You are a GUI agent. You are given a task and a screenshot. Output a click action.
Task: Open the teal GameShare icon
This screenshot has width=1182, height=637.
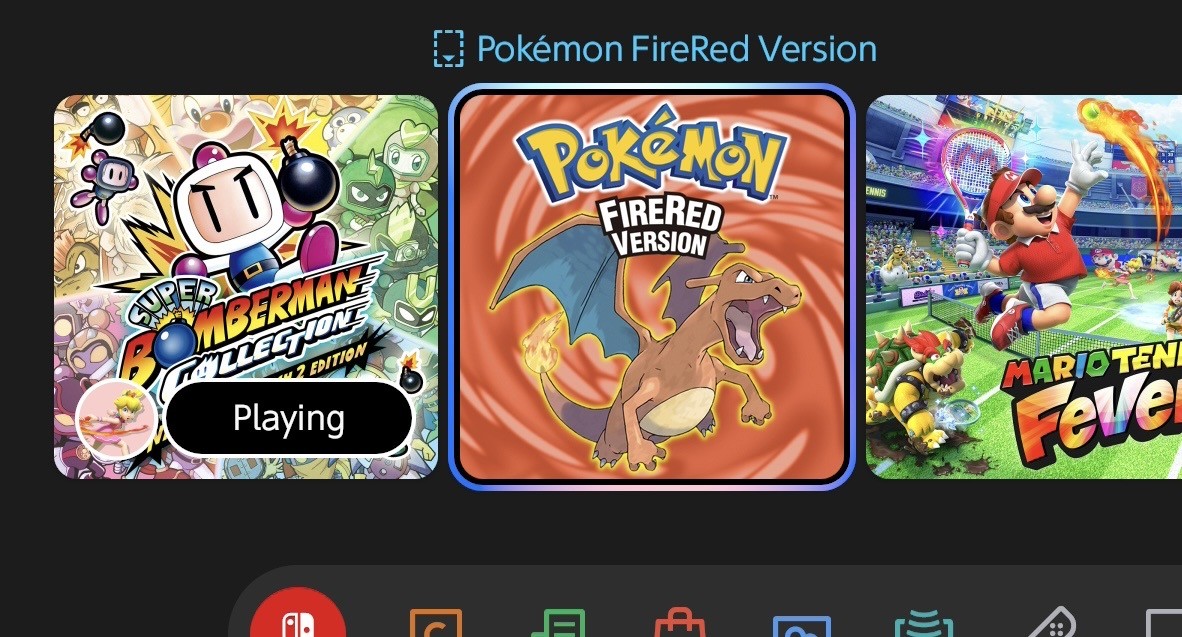pos(924,623)
